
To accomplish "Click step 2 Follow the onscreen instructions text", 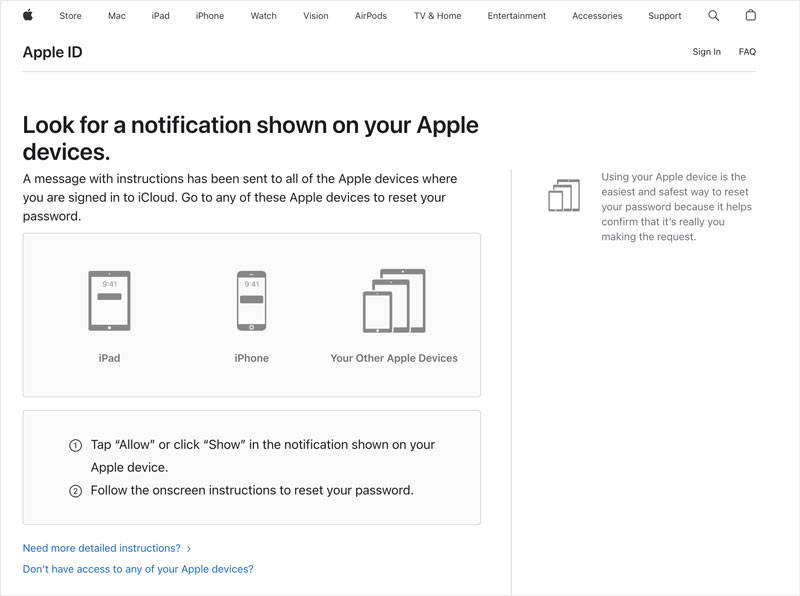I will (252, 490).
